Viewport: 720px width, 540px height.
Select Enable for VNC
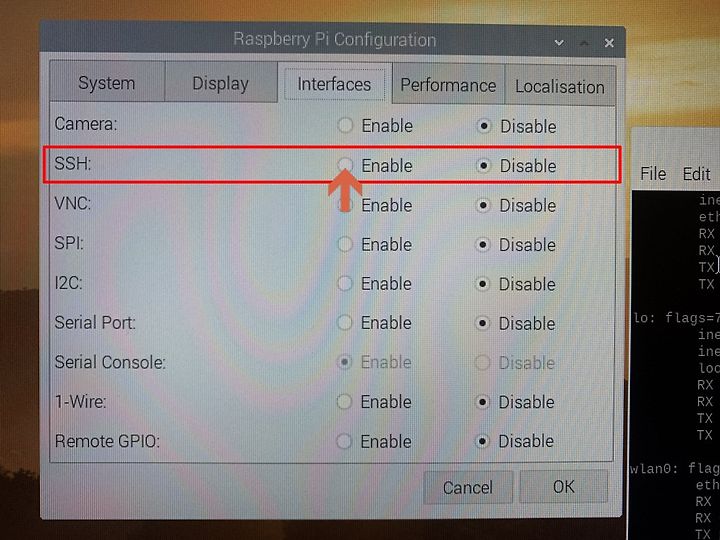pyautogui.click(x=345, y=205)
